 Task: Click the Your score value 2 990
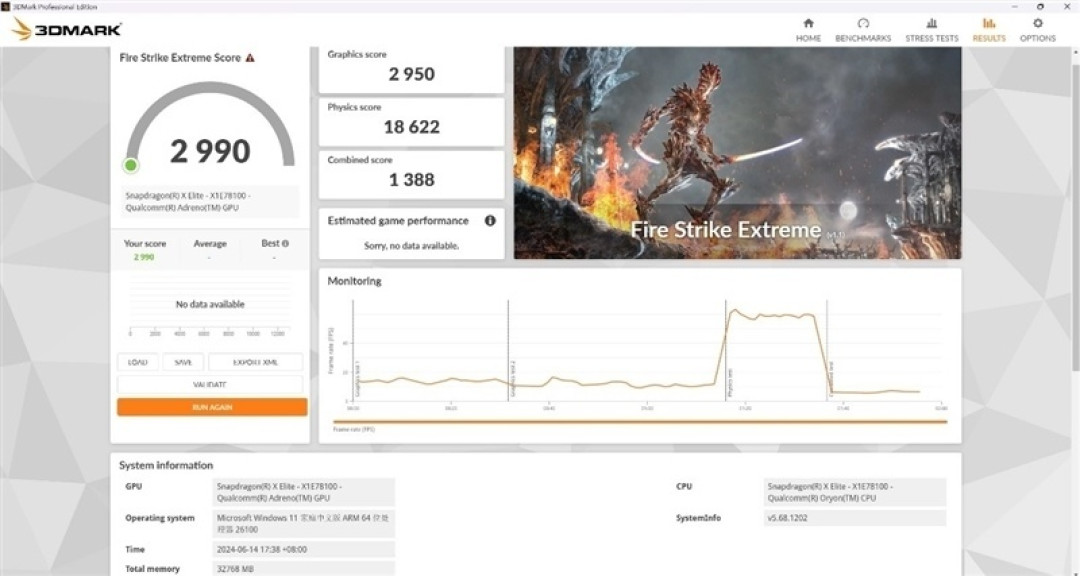pyautogui.click(x=144, y=257)
